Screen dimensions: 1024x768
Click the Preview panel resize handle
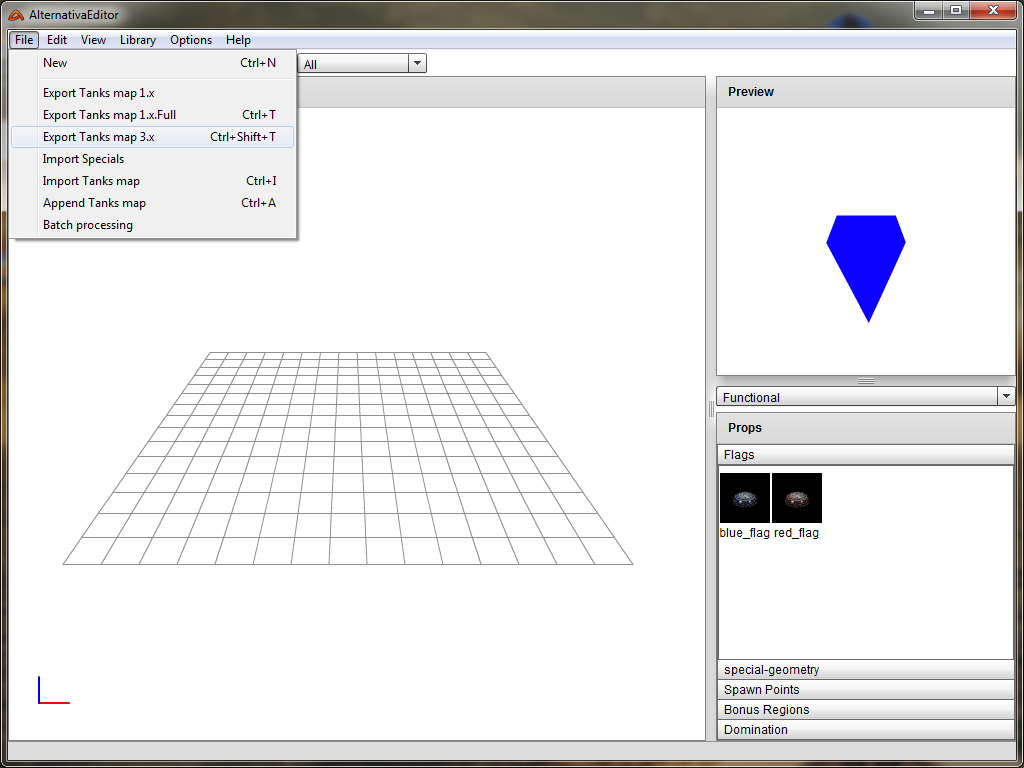(866, 381)
